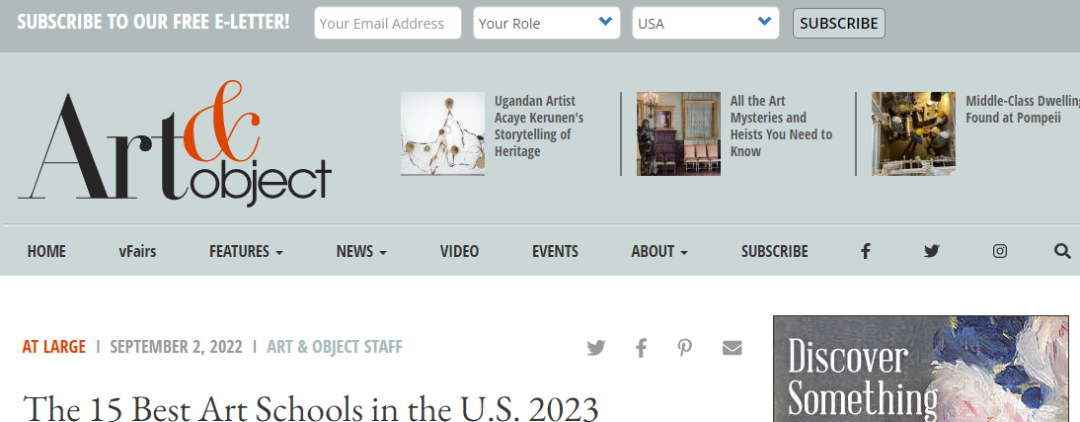Viewport: 1080px width, 422px height.
Task: Open the EVENTS section
Action: (555, 251)
